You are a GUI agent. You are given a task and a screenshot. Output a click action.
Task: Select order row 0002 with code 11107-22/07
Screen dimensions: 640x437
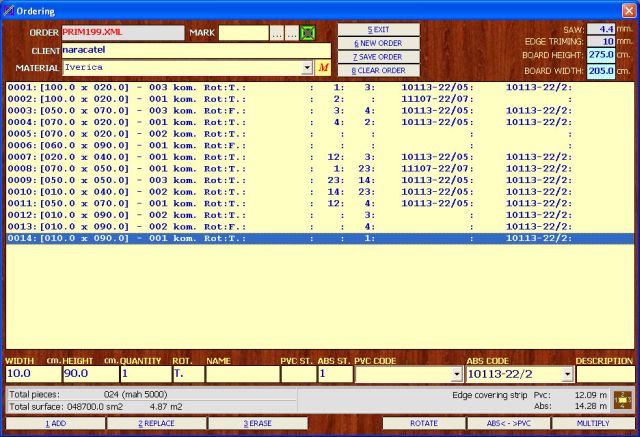click(320, 99)
